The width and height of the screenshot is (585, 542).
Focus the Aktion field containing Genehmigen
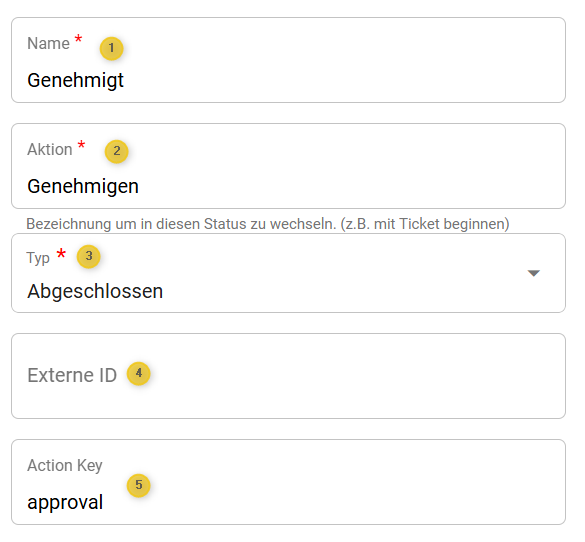point(288,166)
